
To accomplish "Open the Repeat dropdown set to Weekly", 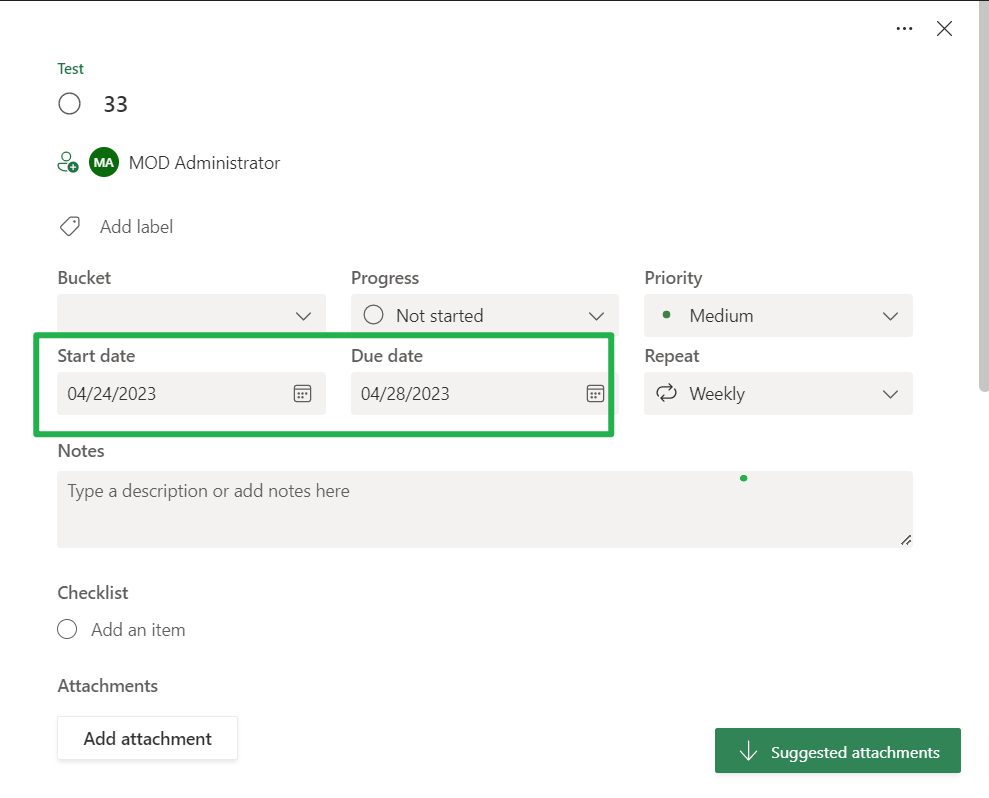I will click(x=890, y=393).
